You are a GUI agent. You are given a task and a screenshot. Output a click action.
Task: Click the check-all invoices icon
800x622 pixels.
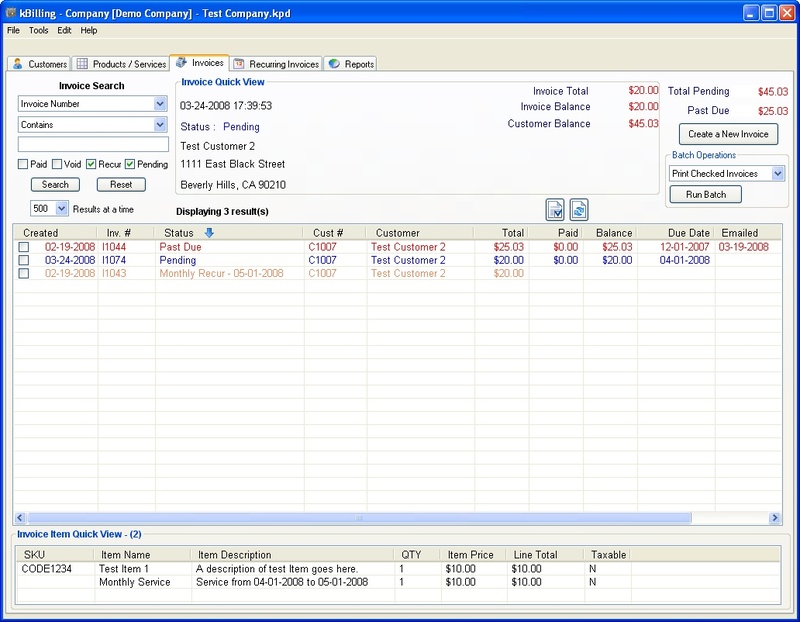555,210
